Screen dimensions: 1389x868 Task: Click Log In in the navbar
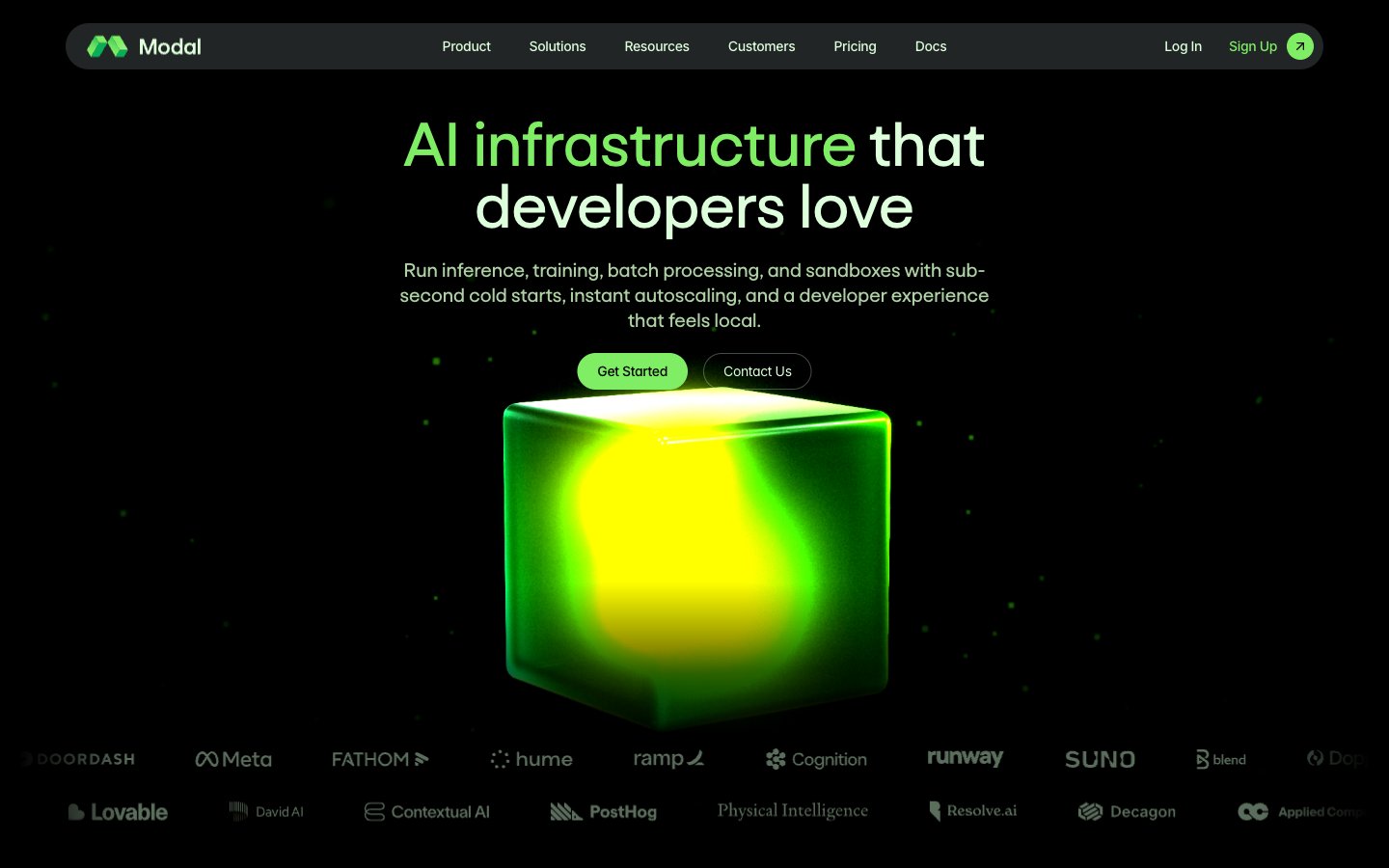point(1183,46)
